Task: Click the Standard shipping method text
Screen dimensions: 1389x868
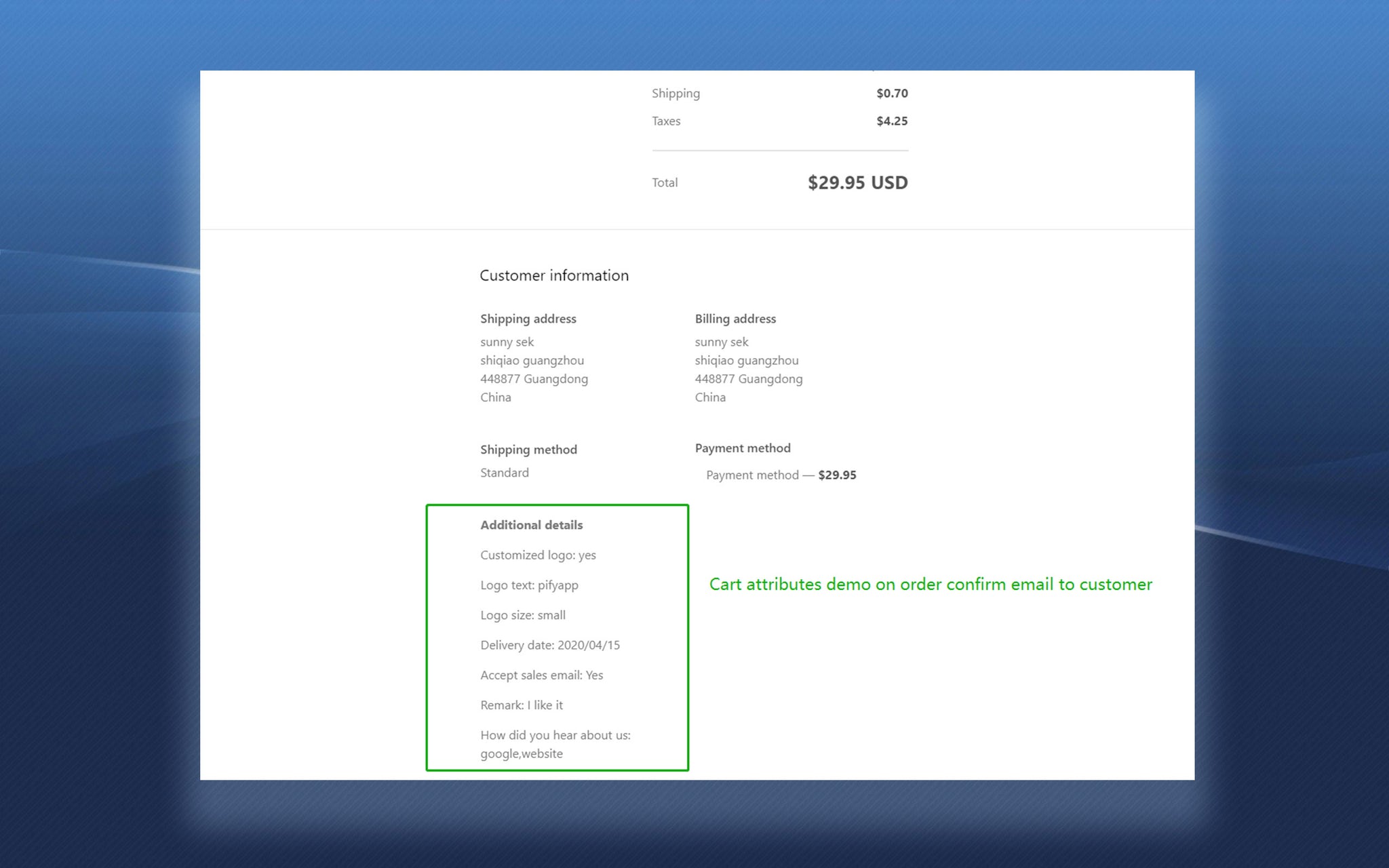Action: tap(504, 473)
